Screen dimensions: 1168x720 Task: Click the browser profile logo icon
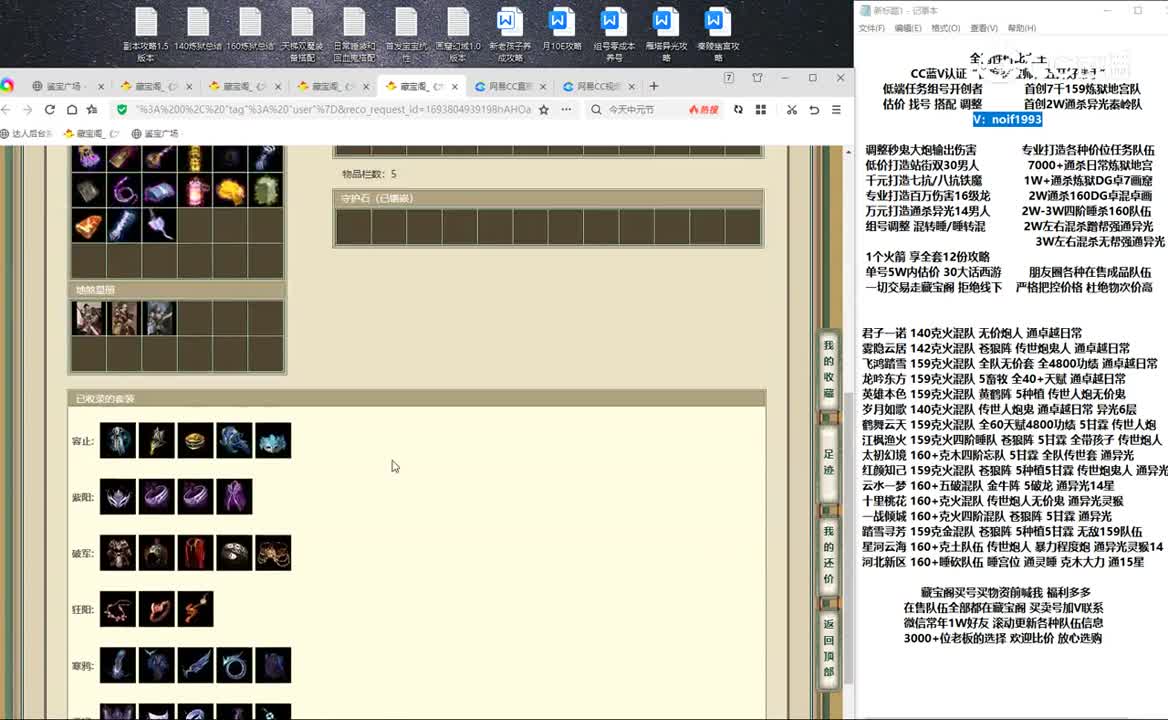[x=7, y=86]
